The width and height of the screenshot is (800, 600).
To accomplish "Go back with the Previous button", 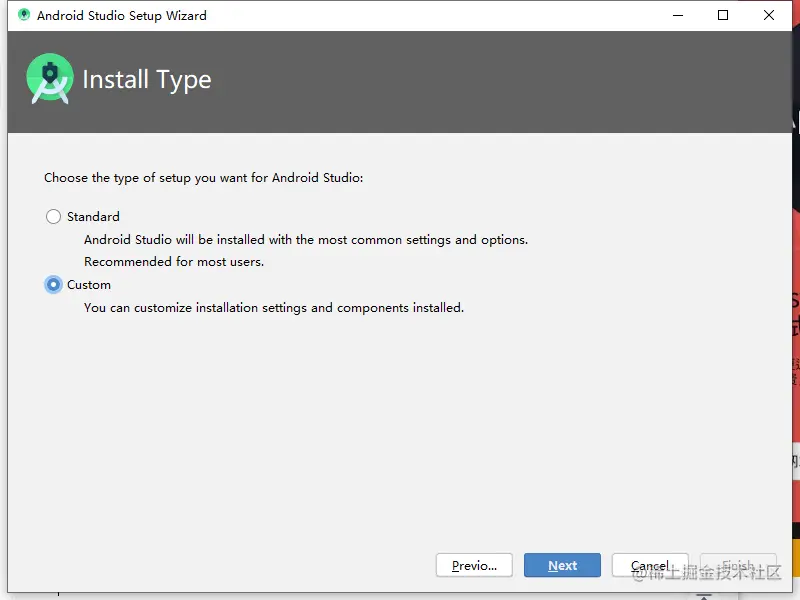I will pos(474,565).
